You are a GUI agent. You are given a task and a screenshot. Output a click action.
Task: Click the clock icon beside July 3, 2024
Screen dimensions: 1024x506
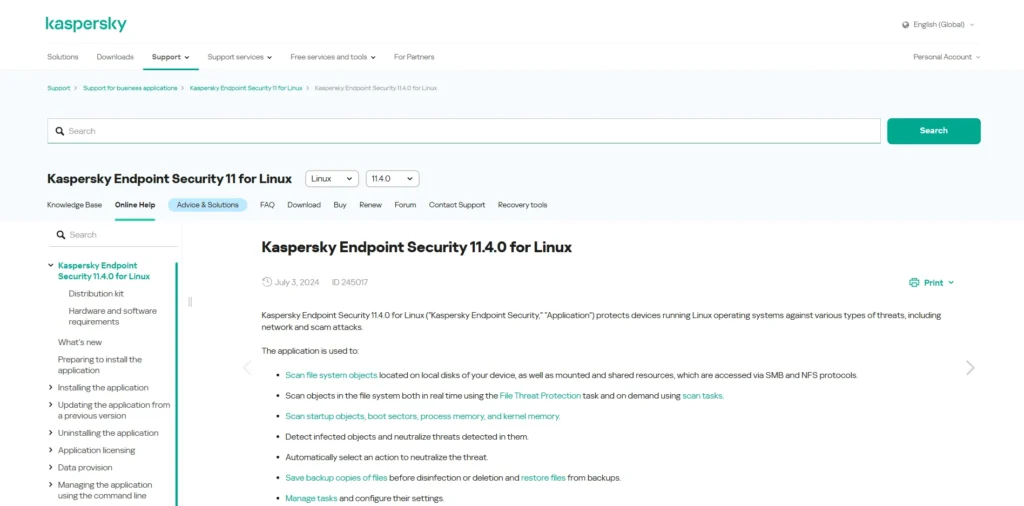266,282
